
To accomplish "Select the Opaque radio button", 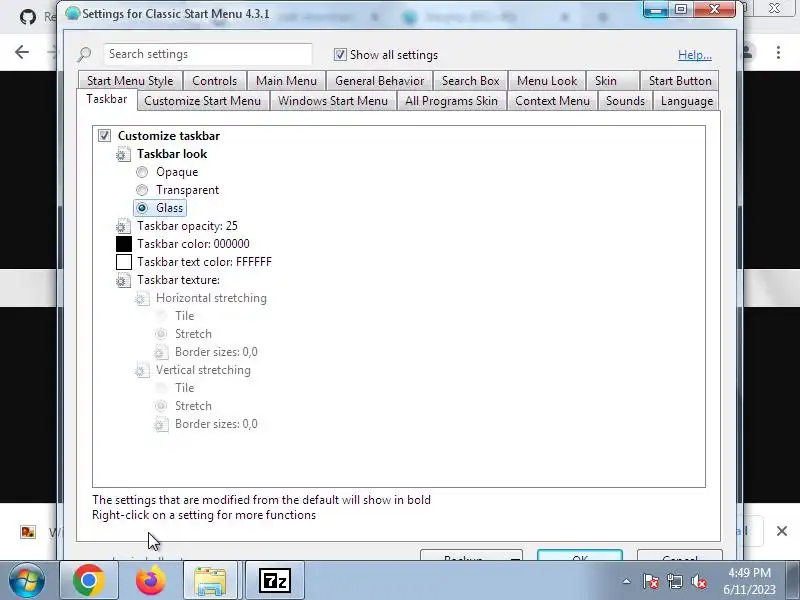I will coord(142,172).
